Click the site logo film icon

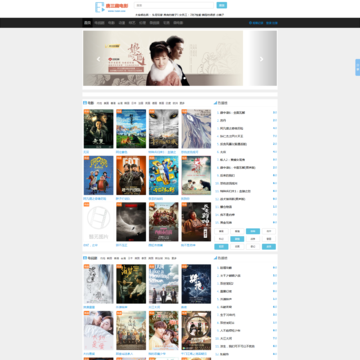click(x=100, y=7)
